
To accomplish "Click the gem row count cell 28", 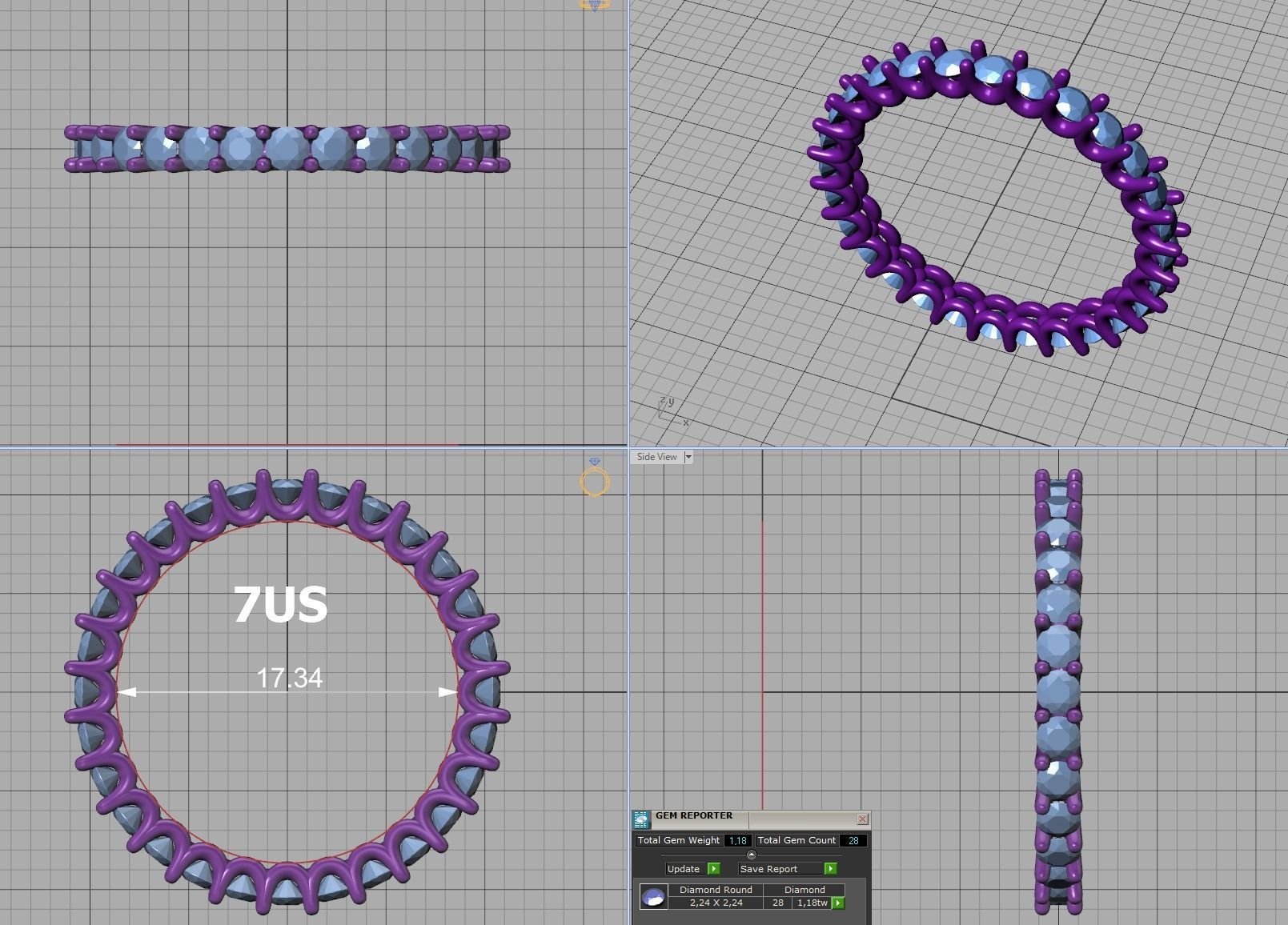I will pyautogui.click(x=777, y=903).
